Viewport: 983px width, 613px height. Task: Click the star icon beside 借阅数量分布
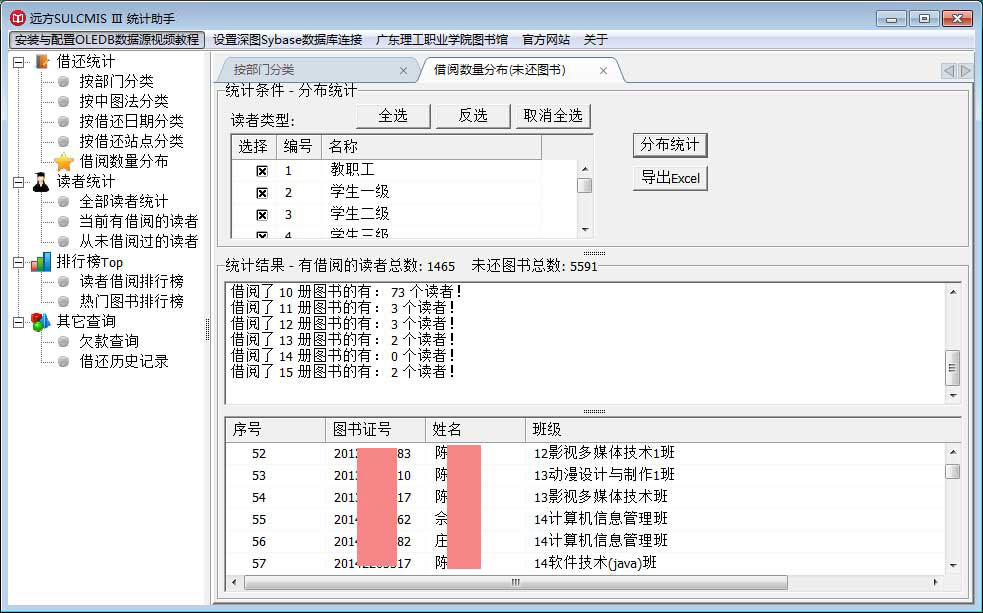point(63,162)
